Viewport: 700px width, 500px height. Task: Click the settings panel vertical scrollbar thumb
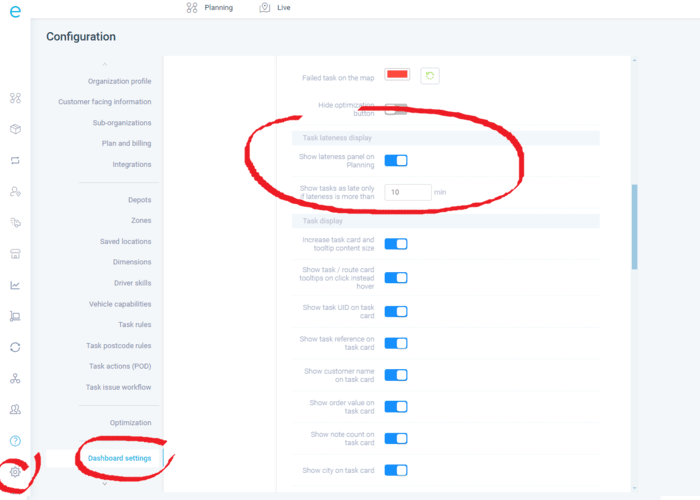pyautogui.click(x=634, y=227)
